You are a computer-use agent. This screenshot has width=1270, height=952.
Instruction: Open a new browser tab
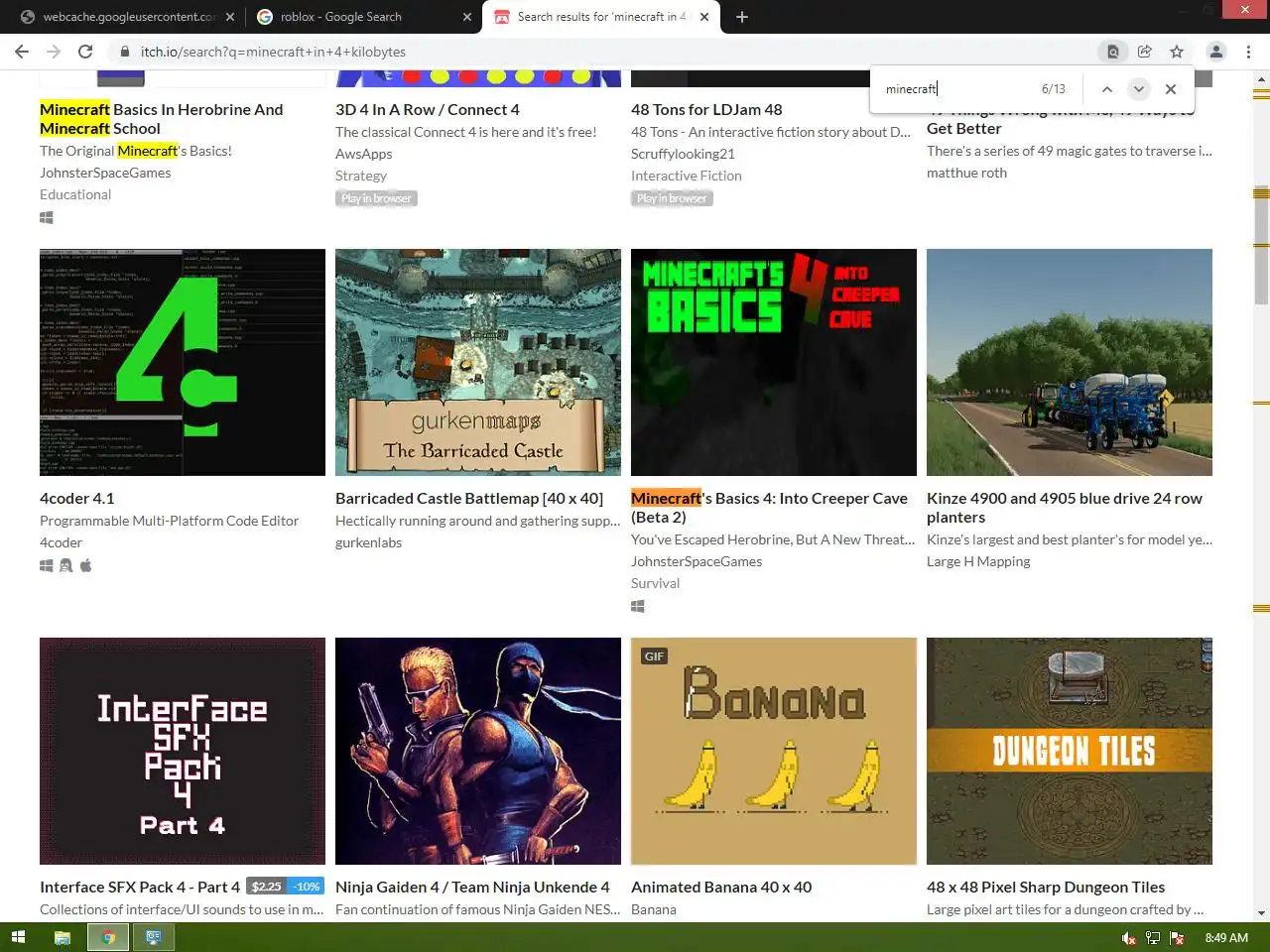(742, 17)
